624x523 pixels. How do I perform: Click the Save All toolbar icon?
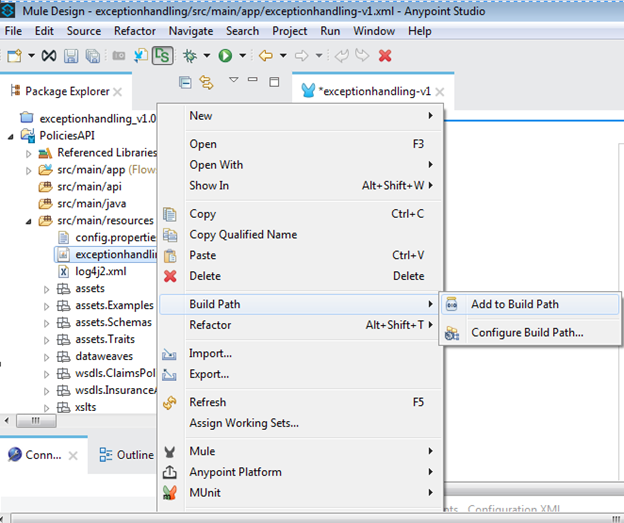[x=90, y=56]
